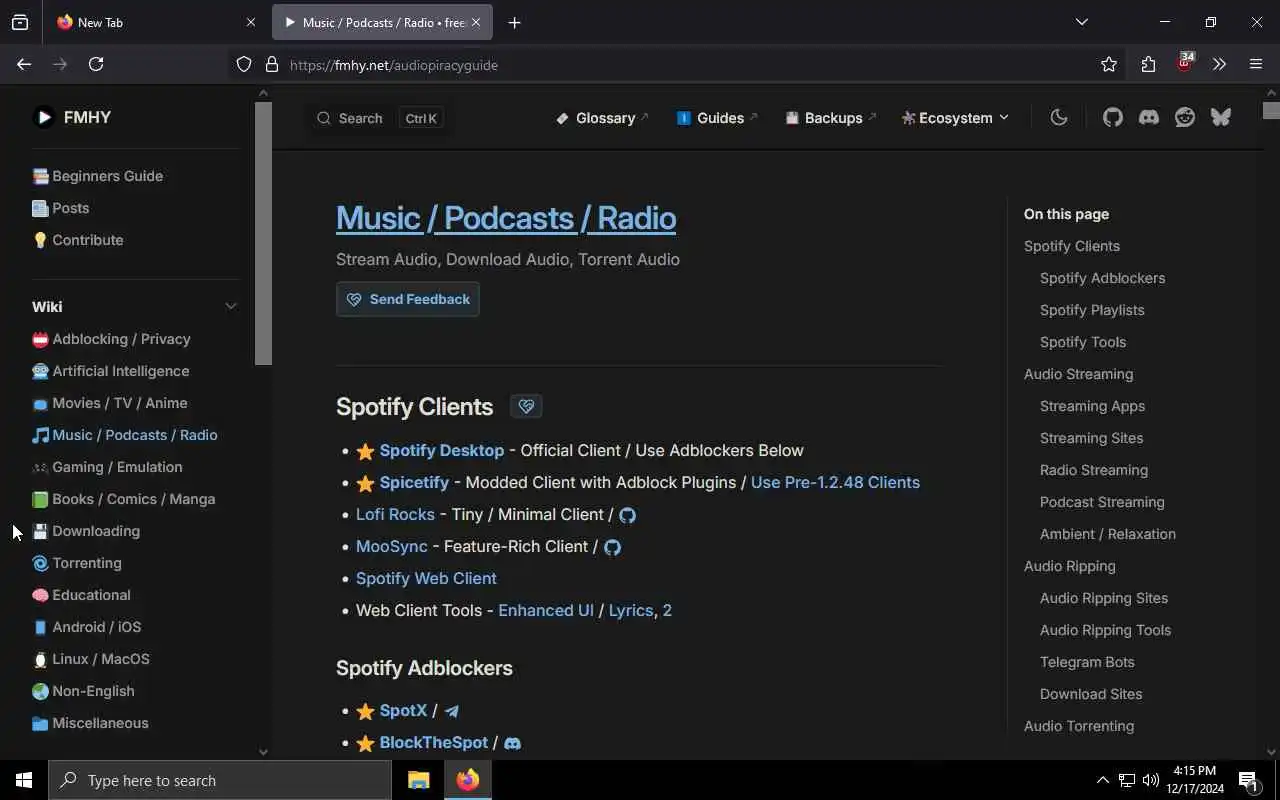Screen dimensions: 1280x800
Task: Toggle the dark mode moon icon
Action: 1059,117
